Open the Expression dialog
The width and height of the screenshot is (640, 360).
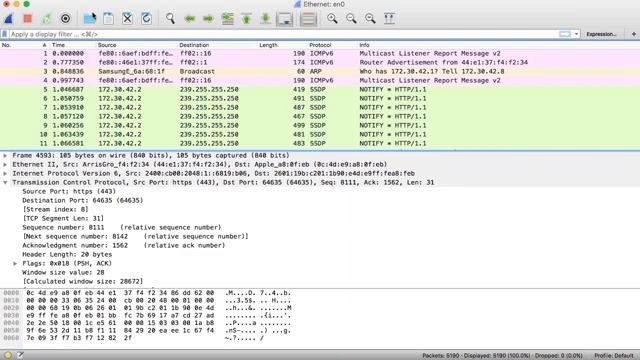click(x=601, y=34)
